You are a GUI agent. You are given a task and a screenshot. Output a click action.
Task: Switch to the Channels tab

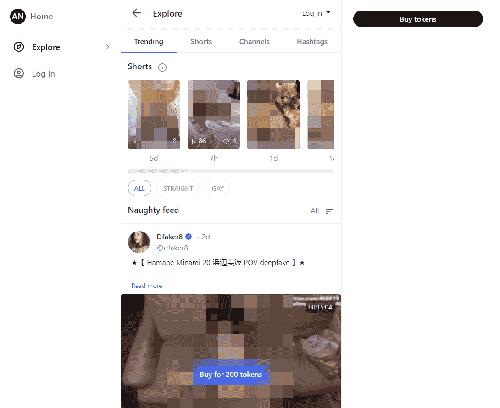[x=254, y=42]
